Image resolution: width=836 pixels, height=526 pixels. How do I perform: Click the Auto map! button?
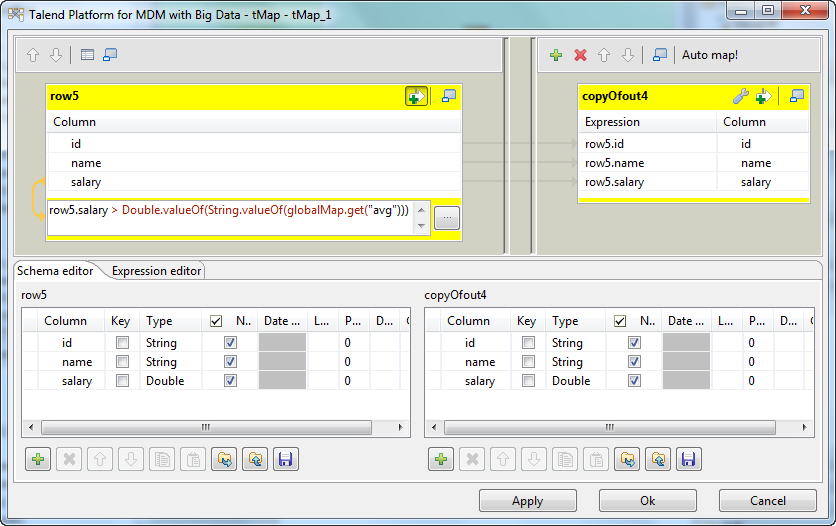pyautogui.click(x=710, y=55)
